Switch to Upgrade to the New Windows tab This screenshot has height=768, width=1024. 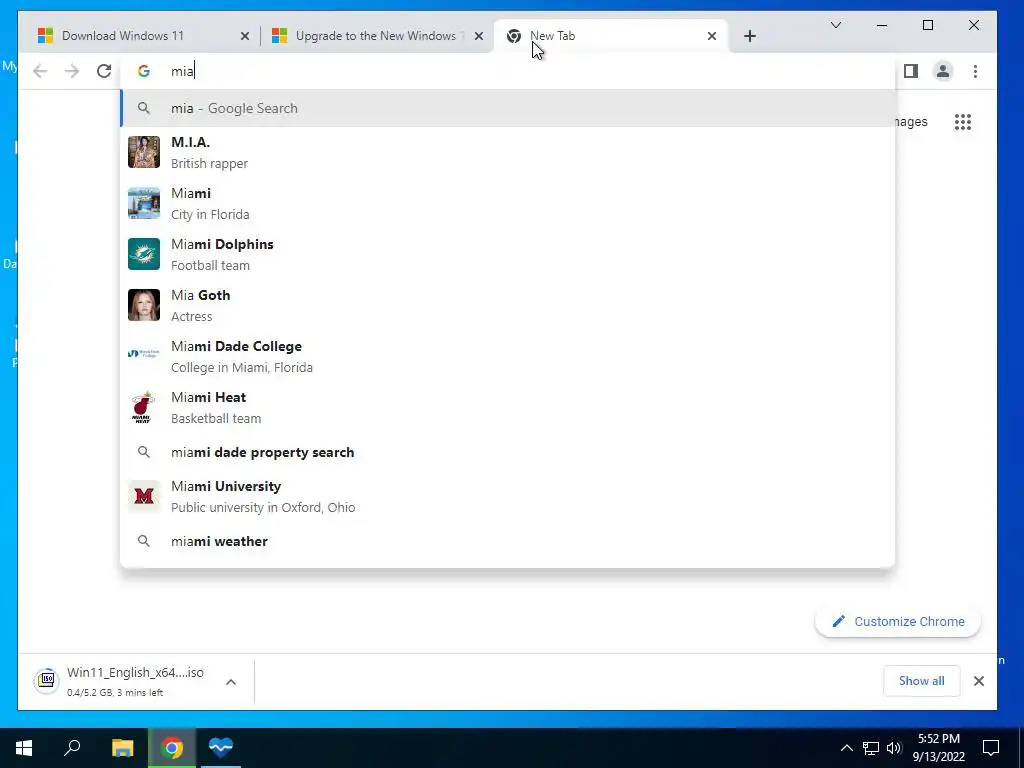(377, 36)
